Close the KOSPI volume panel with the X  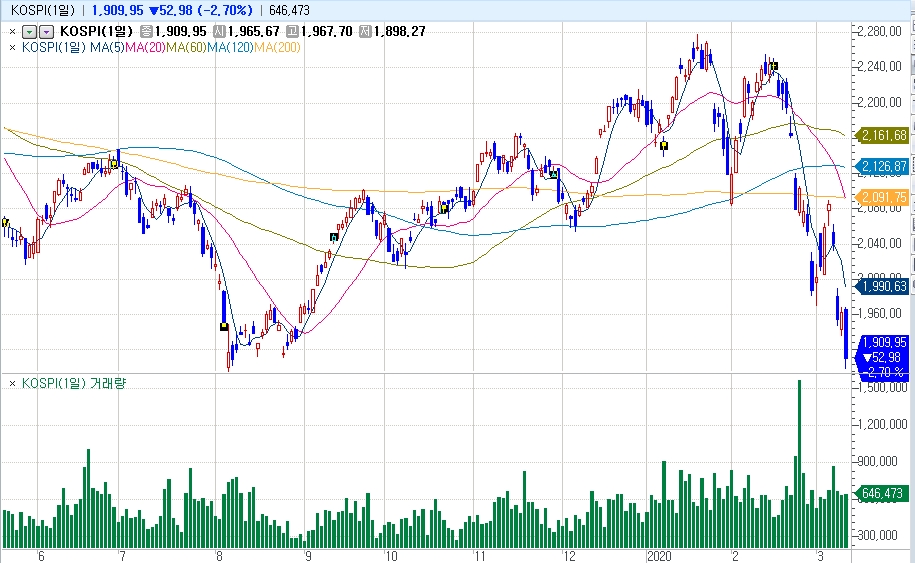pyautogui.click(x=12, y=383)
